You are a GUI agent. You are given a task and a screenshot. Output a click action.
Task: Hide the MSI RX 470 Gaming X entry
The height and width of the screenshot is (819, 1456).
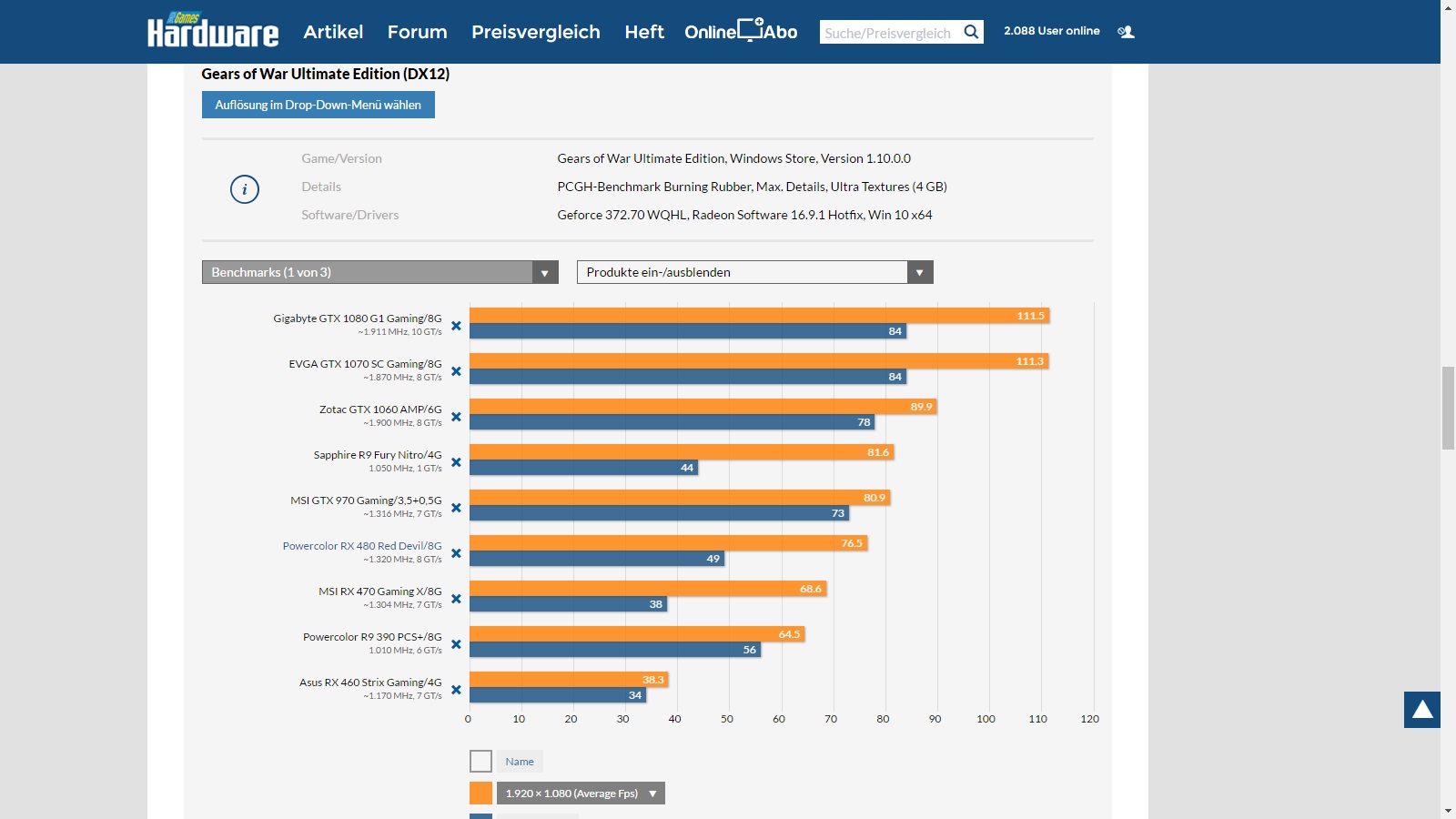456,599
